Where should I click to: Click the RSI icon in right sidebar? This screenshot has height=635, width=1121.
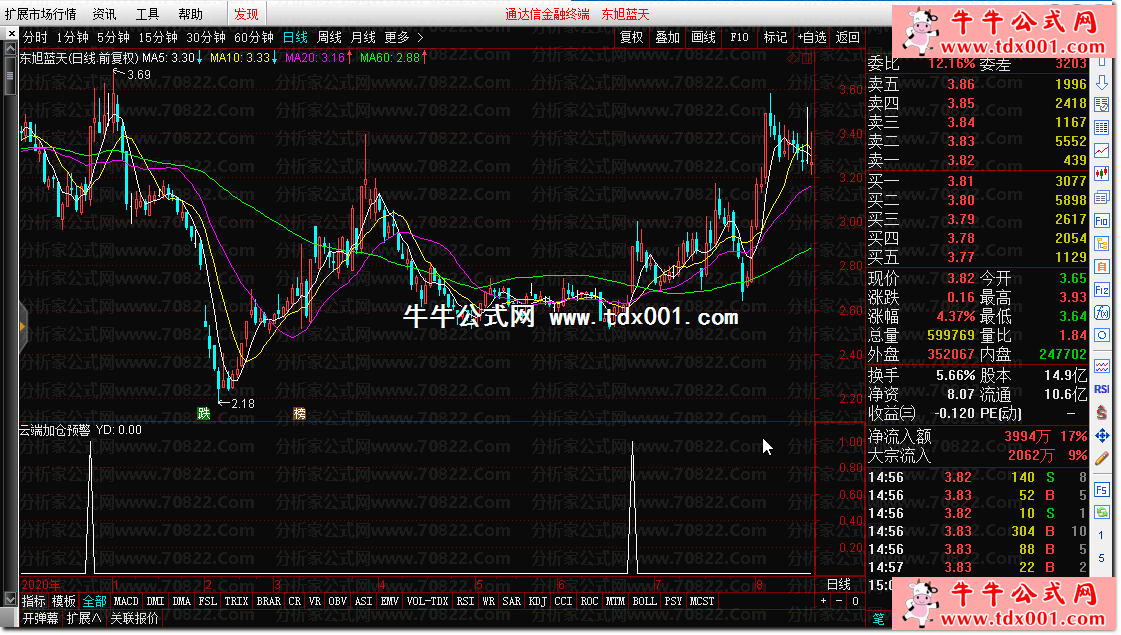click(x=1101, y=389)
